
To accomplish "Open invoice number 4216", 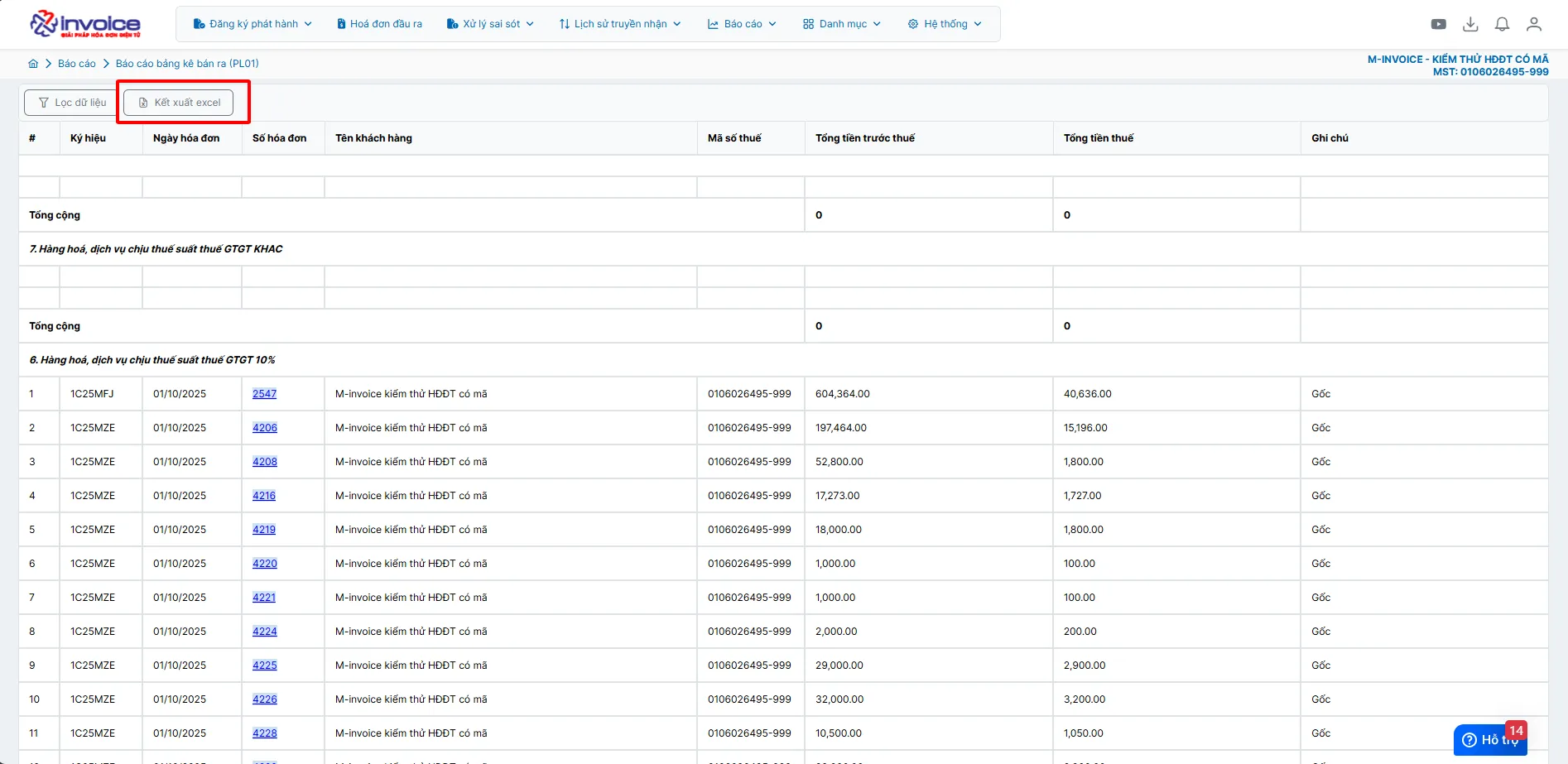I will (264, 496).
